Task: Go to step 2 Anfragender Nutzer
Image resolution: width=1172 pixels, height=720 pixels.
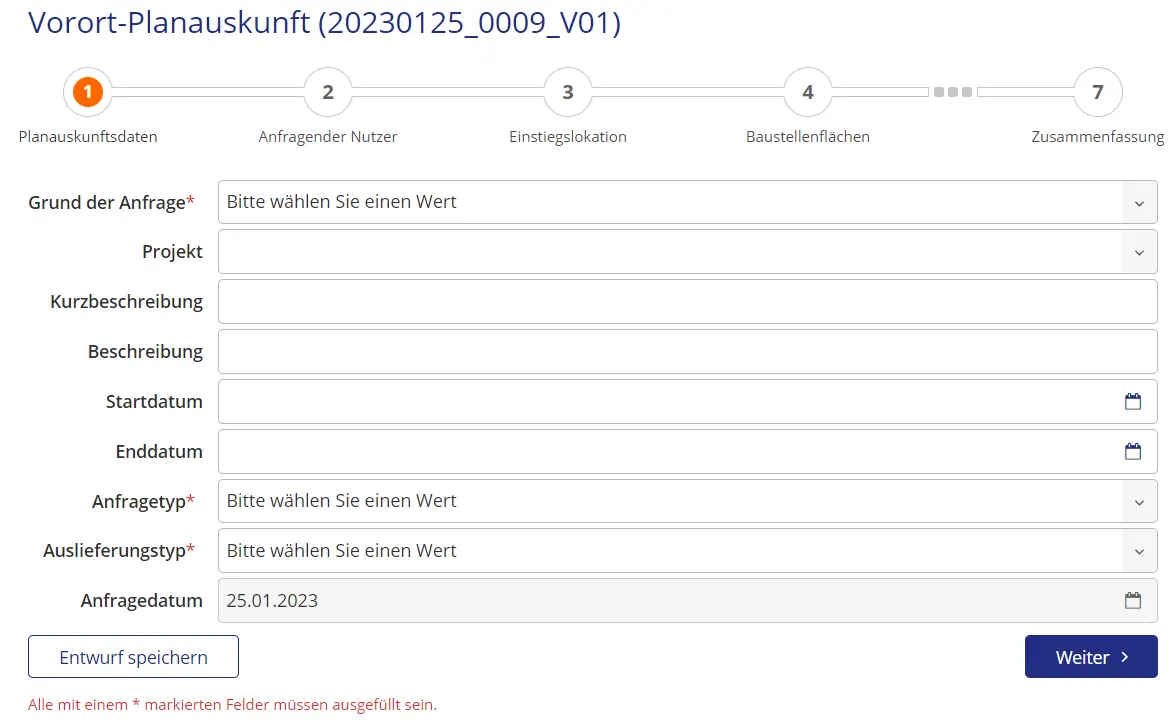Action: [x=327, y=91]
